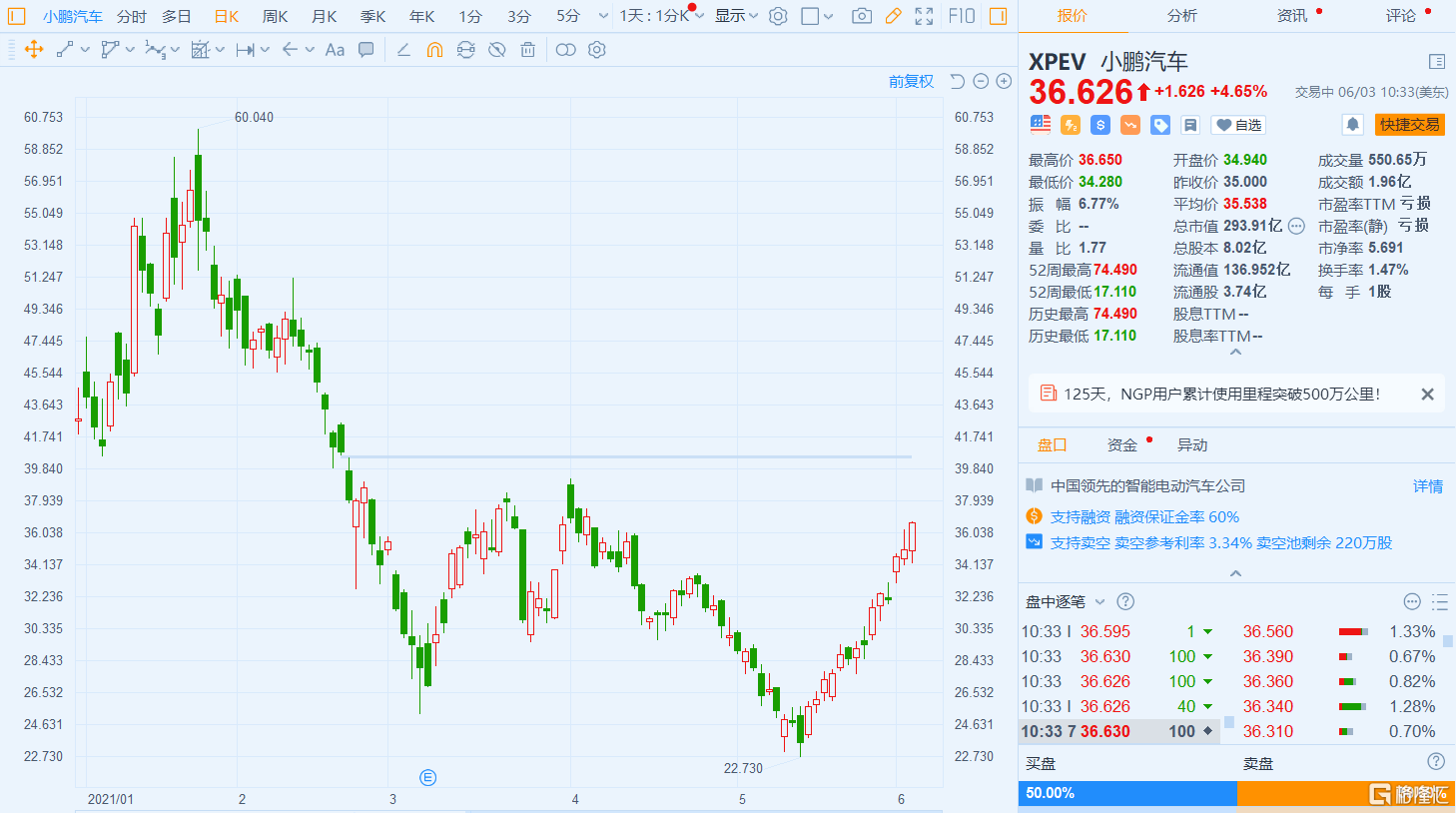The width and height of the screenshot is (1456, 813).
Task: Open drawing tools settings gear
Action: pyautogui.click(x=597, y=50)
